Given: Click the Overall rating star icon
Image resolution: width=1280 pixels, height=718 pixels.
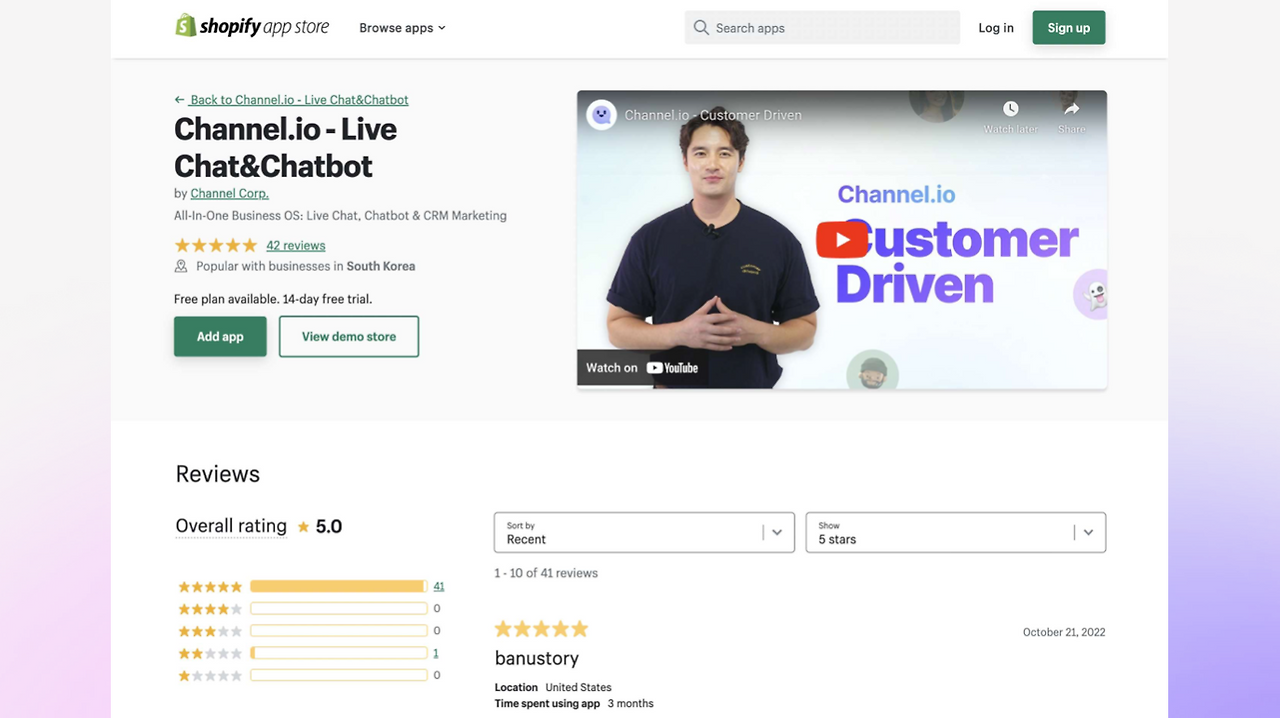Looking at the screenshot, I should [303, 527].
